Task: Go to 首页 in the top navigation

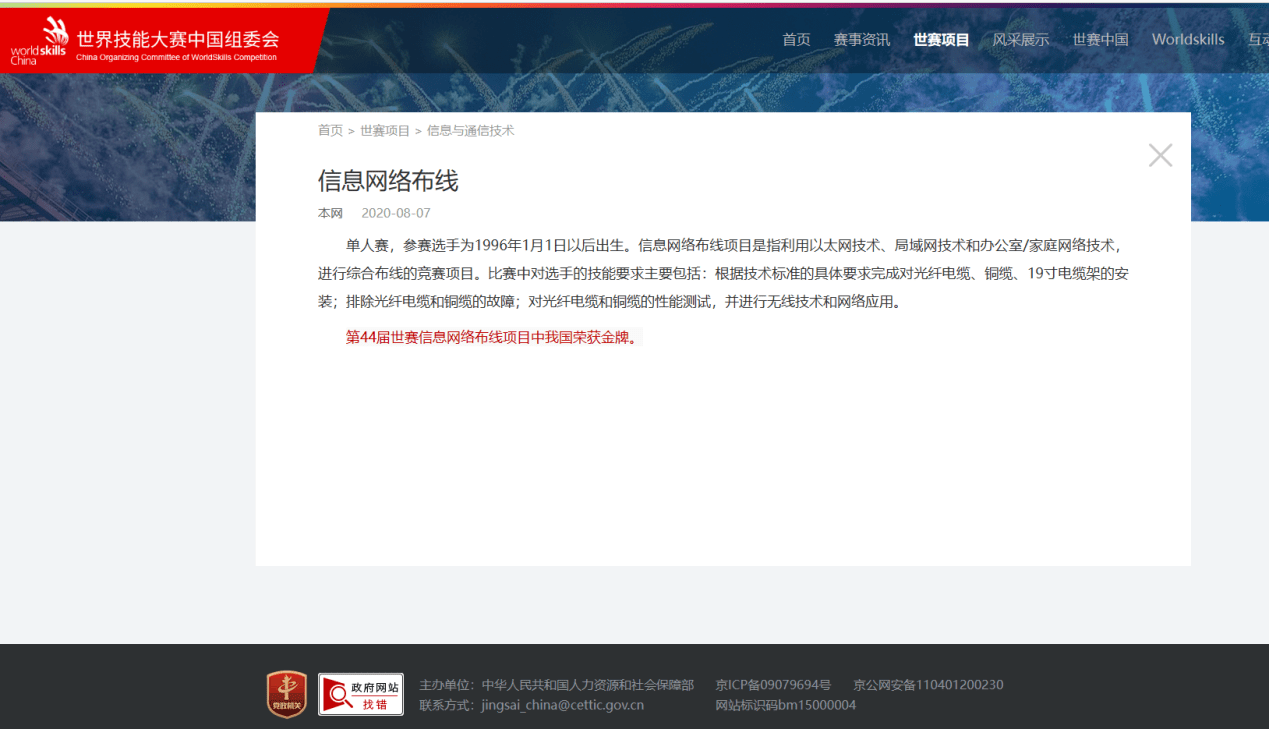Action: 796,40
